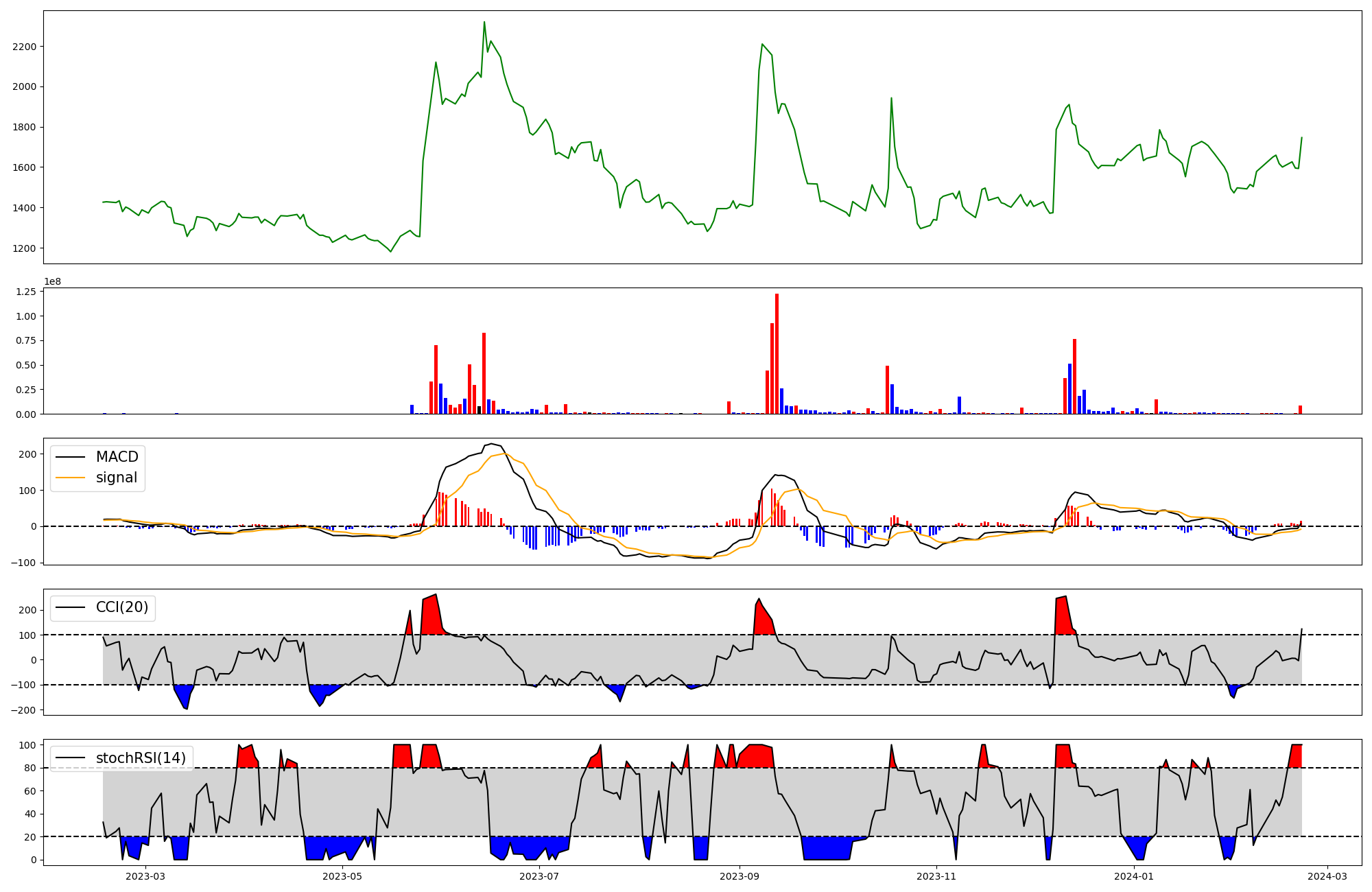Click the 1200 price axis tick label
1372x892 pixels.
pos(24,248)
